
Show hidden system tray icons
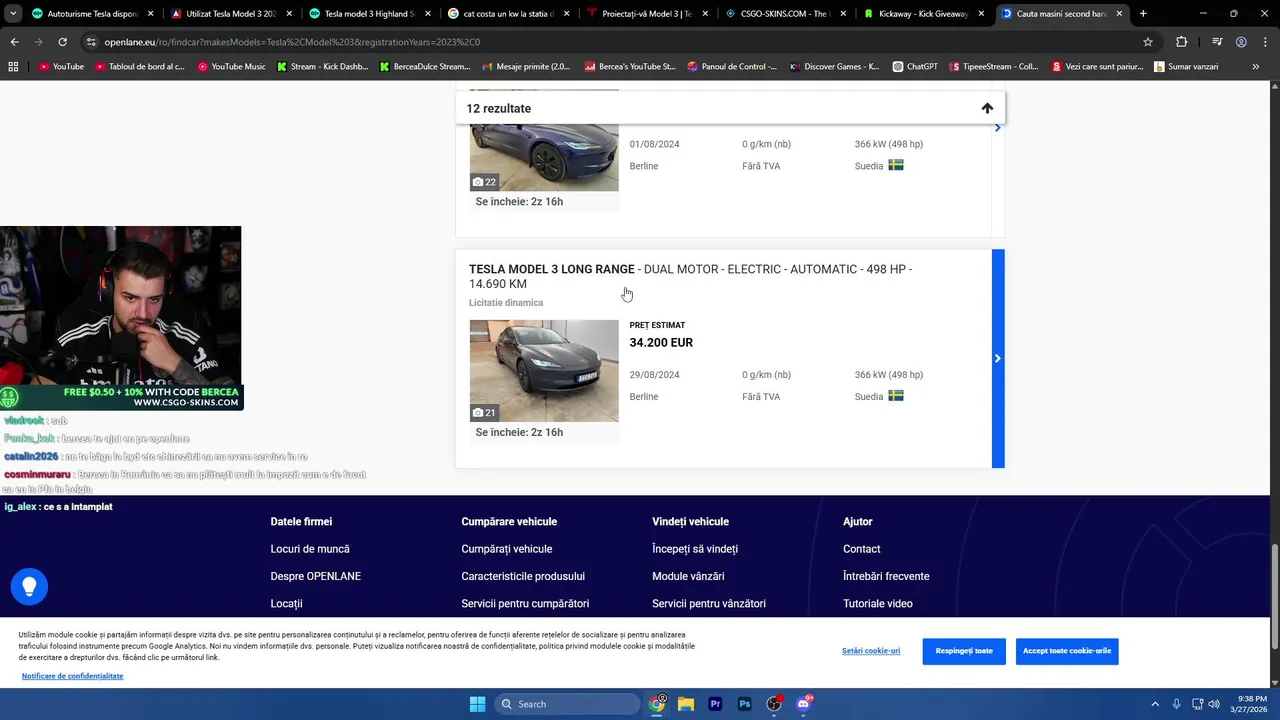coord(1155,704)
